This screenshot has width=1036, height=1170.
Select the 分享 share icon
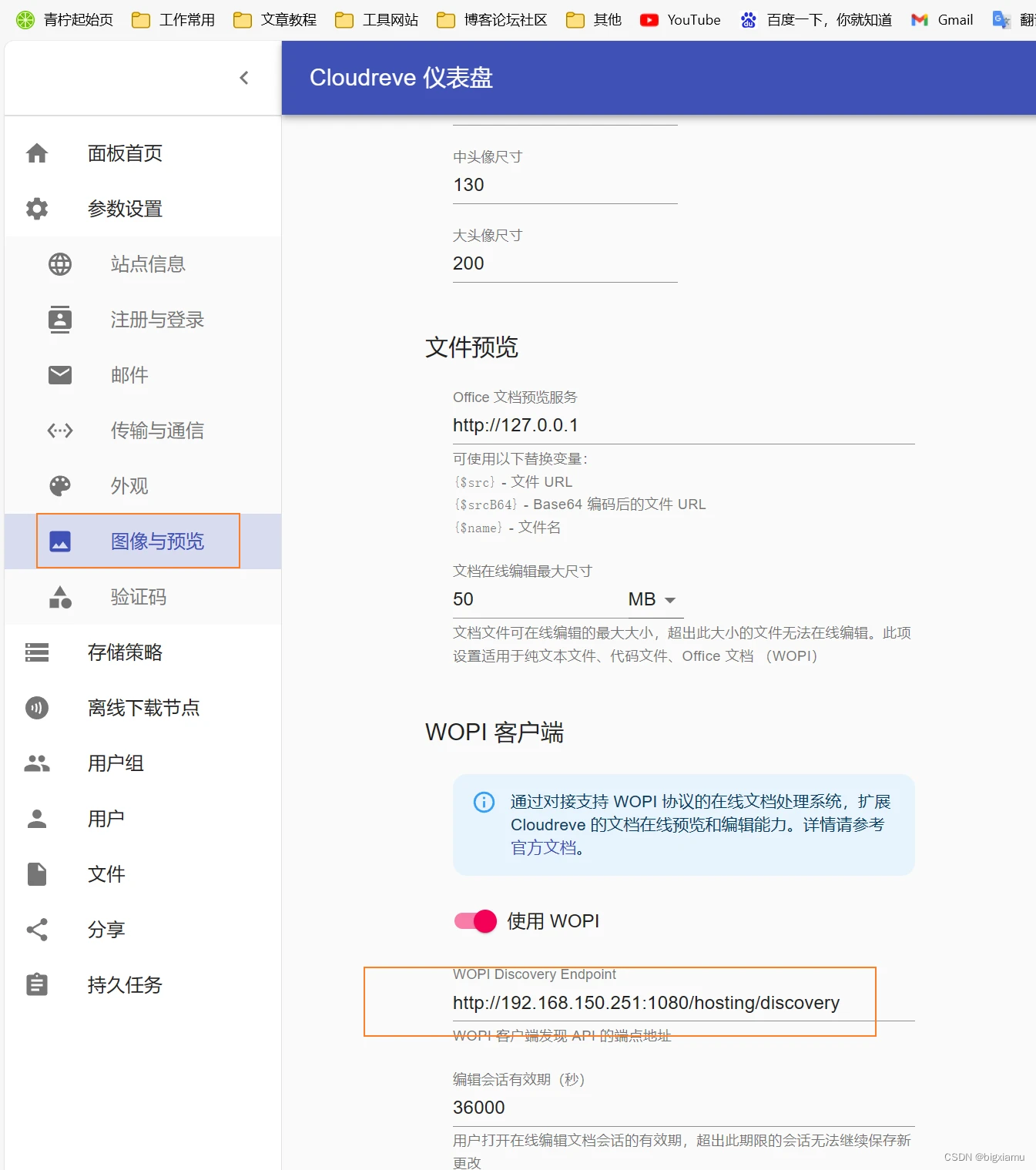tap(36, 930)
